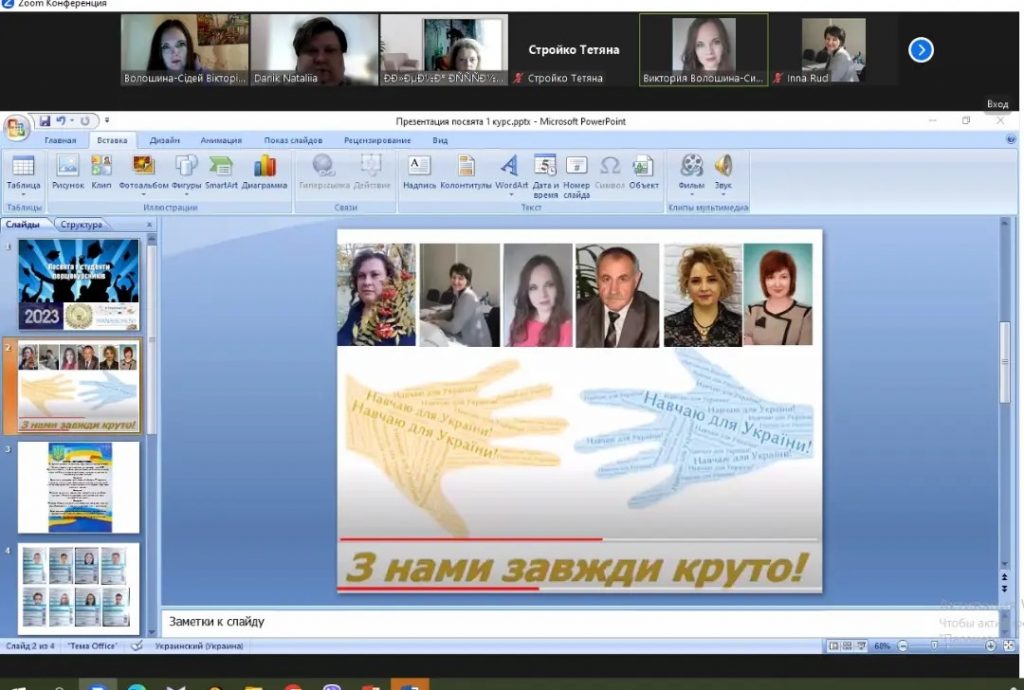The height and width of the screenshot is (690, 1024).
Task: Start slide show view from status bar
Action: (860, 646)
